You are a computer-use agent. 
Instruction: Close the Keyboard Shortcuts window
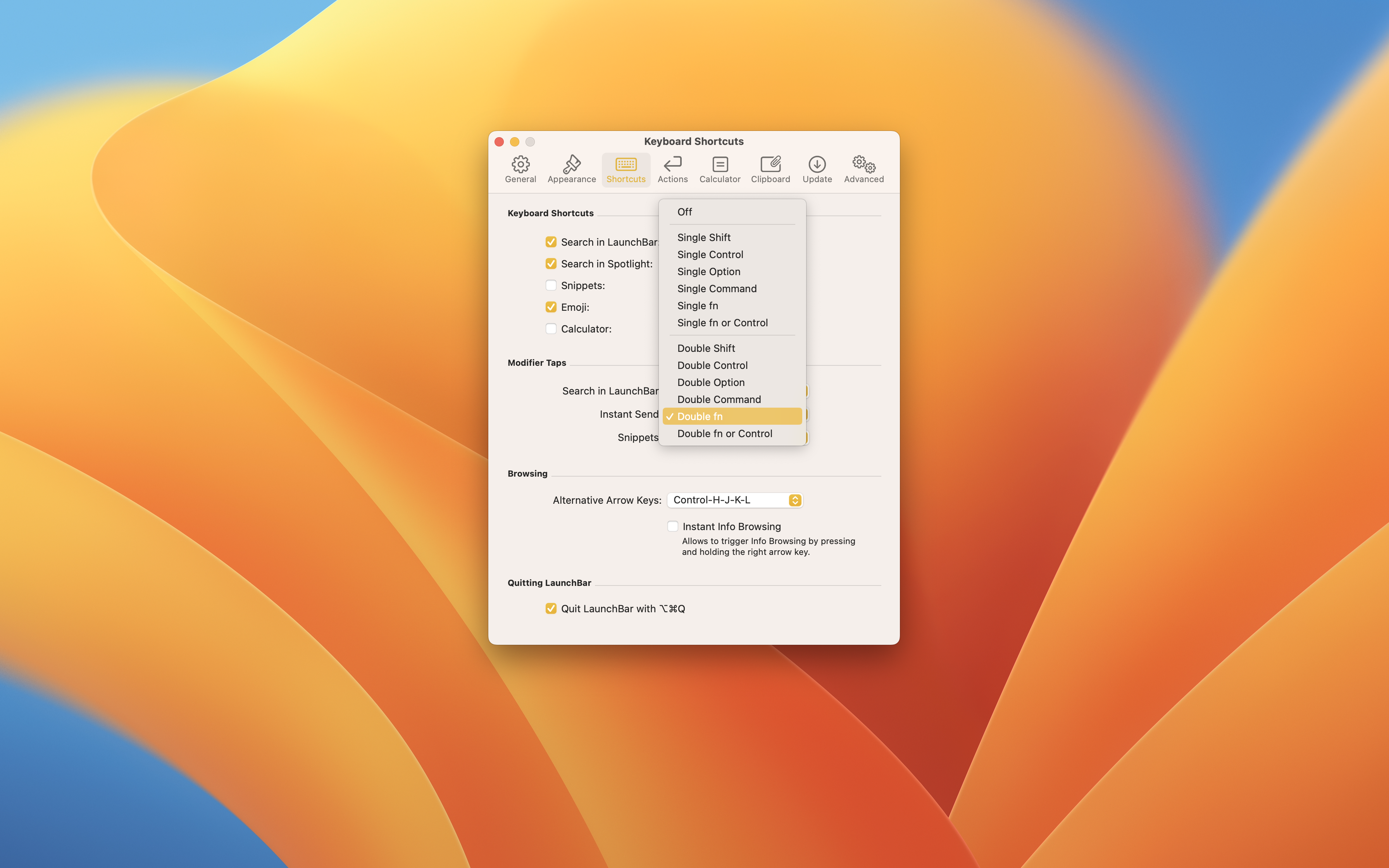[499, 142]
